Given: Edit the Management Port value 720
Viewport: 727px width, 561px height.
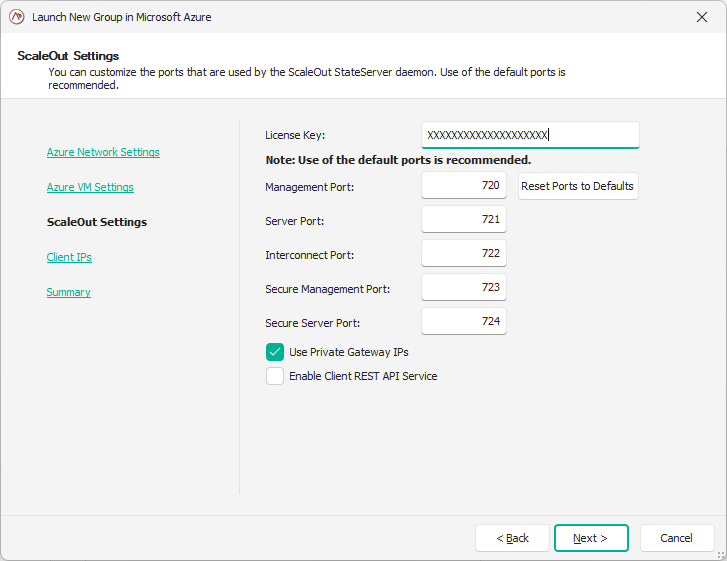Looking at the screenshot, I should [464, 185].
